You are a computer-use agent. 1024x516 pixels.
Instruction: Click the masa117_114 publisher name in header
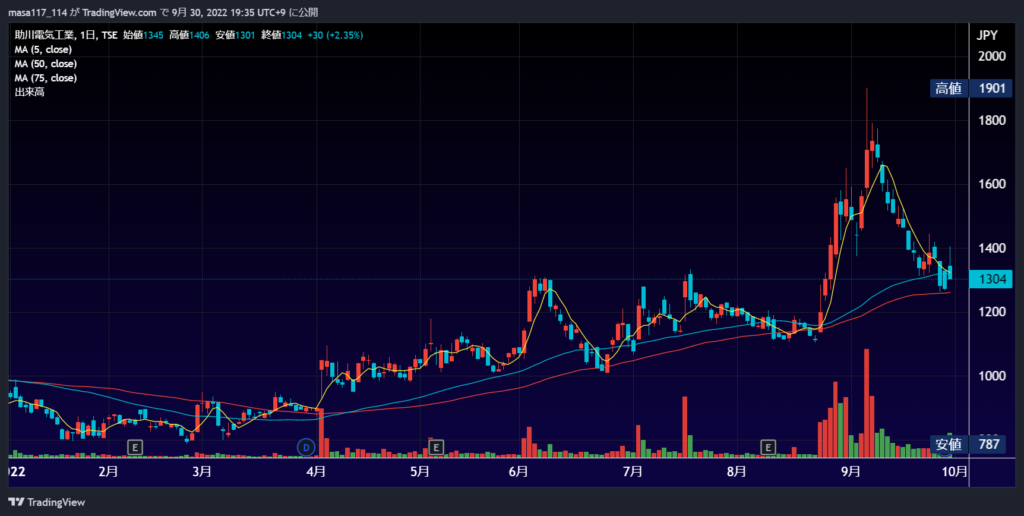(x=37, y=12)
